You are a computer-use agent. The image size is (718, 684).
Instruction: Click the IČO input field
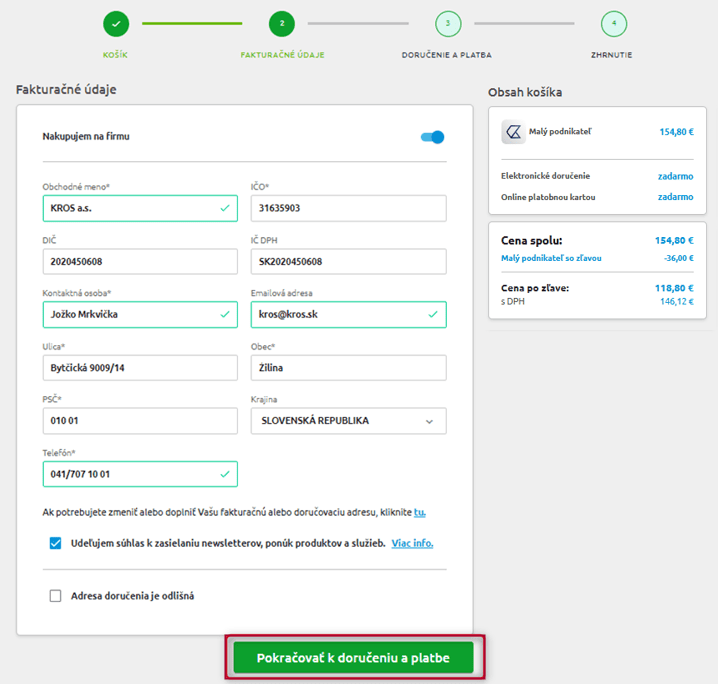click(348, 209)
